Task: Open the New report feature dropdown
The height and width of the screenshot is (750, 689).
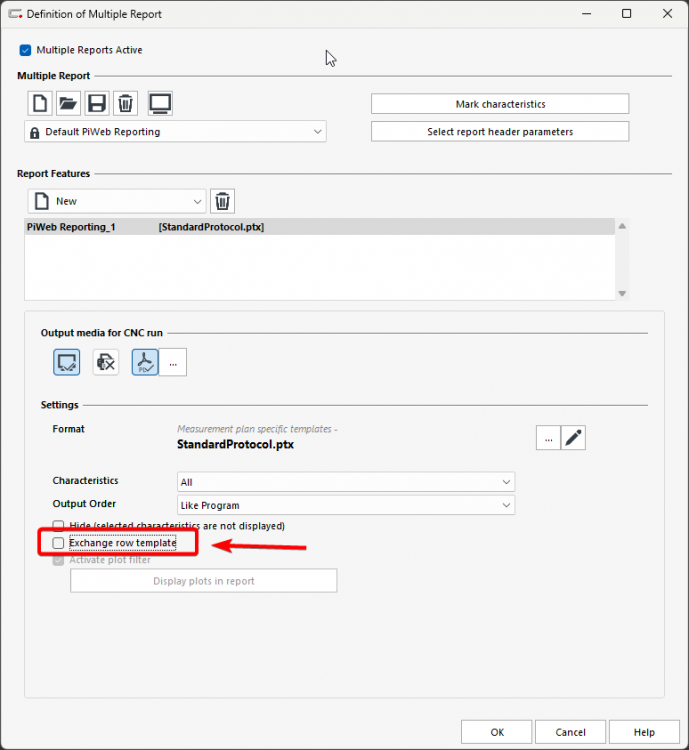Action: point(116,201)
